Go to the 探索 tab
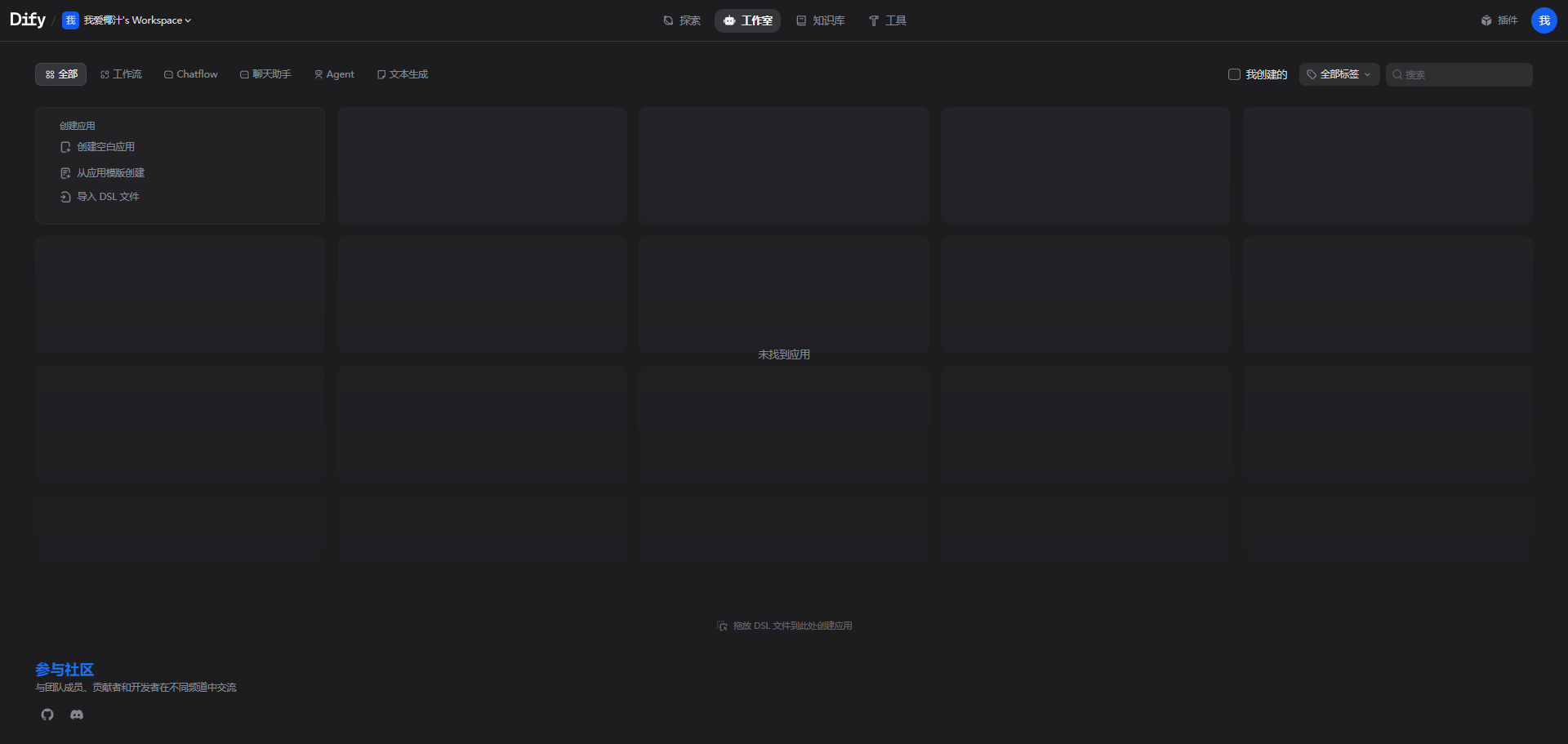1568x744 pixels. click(x=682, y=20)
